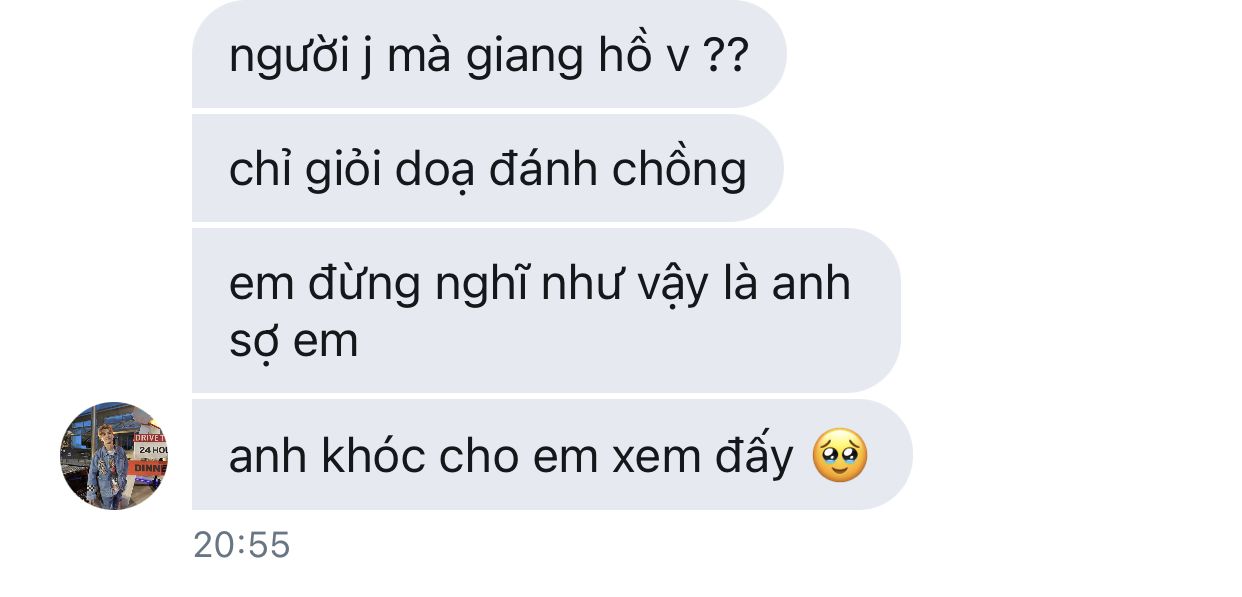Click the sender's profile avatar
The width and height of the screenshot is (1242, 597).
[114, 456]
